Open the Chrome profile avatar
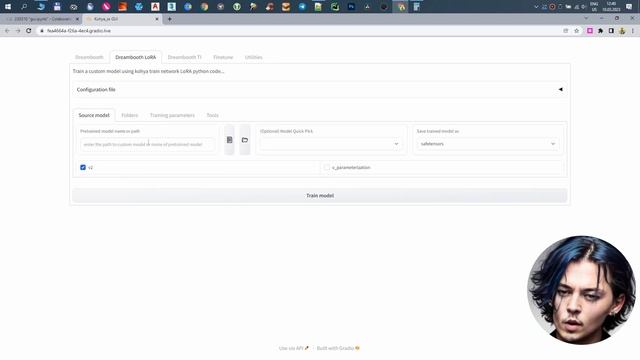 622,31
